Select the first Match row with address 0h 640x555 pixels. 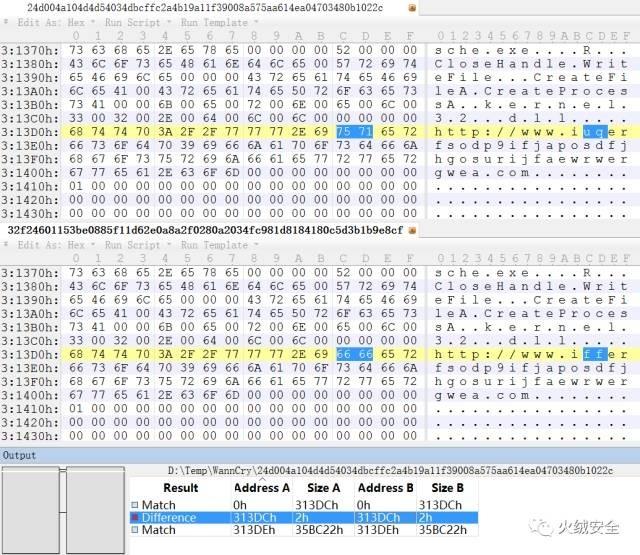[x=304, y=505]
